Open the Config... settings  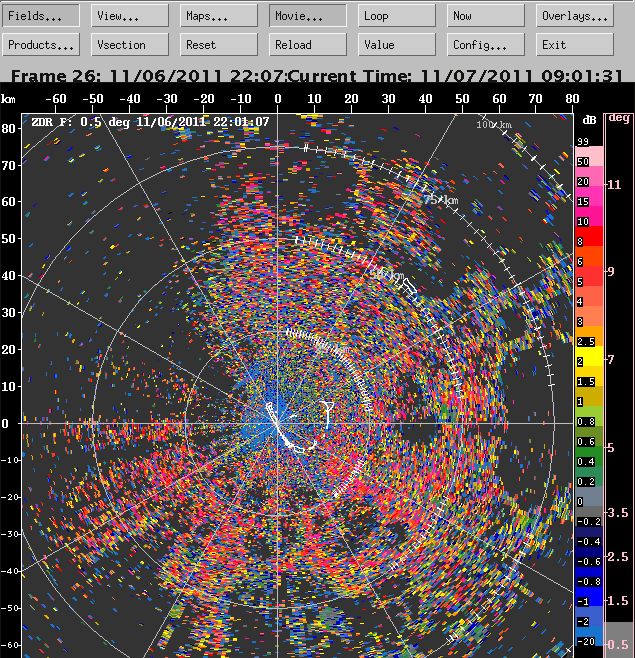click(485, 45)
